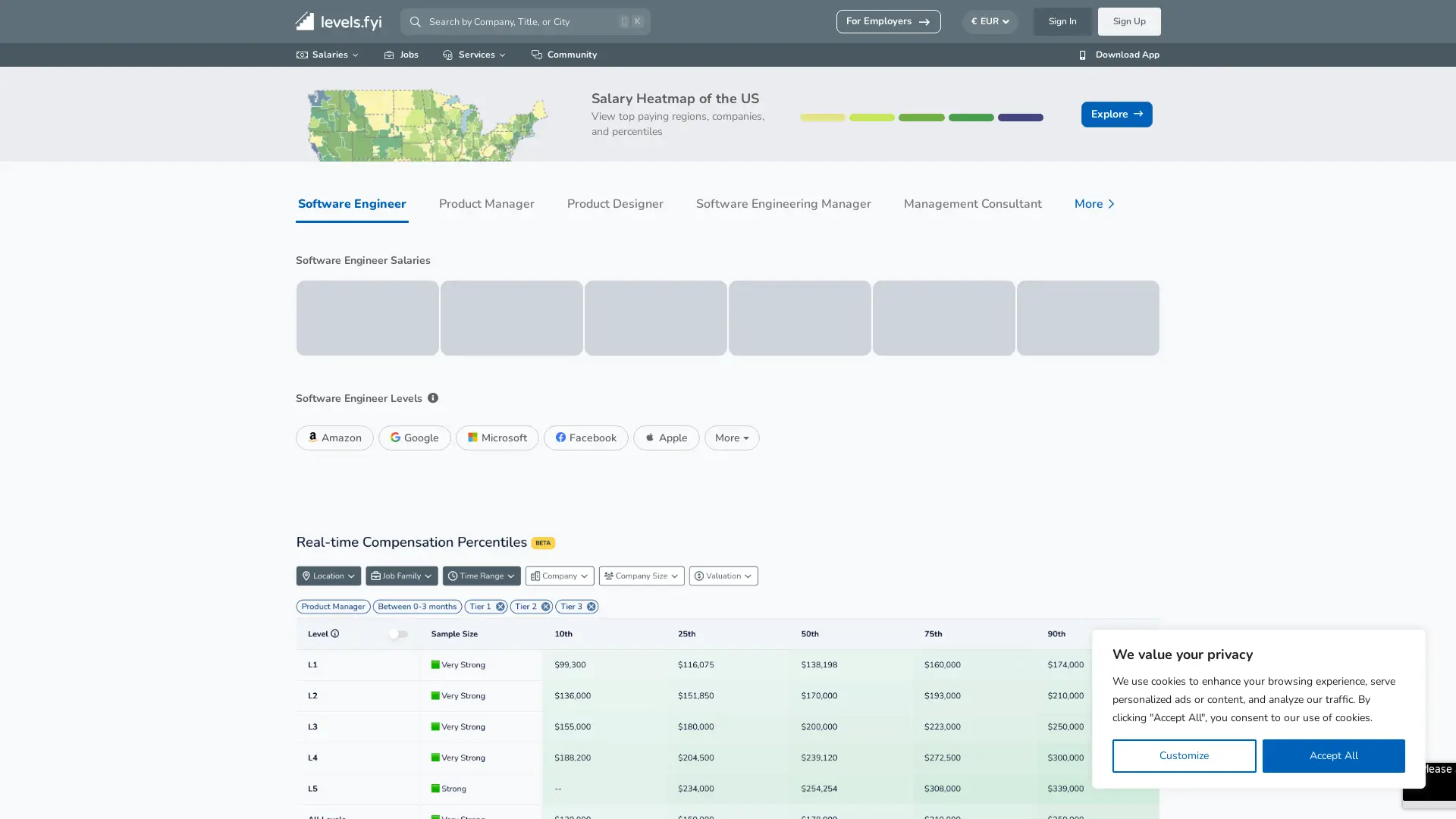Remove the Tier 2 filter tag
The image size is (1456, 819).
545,606
